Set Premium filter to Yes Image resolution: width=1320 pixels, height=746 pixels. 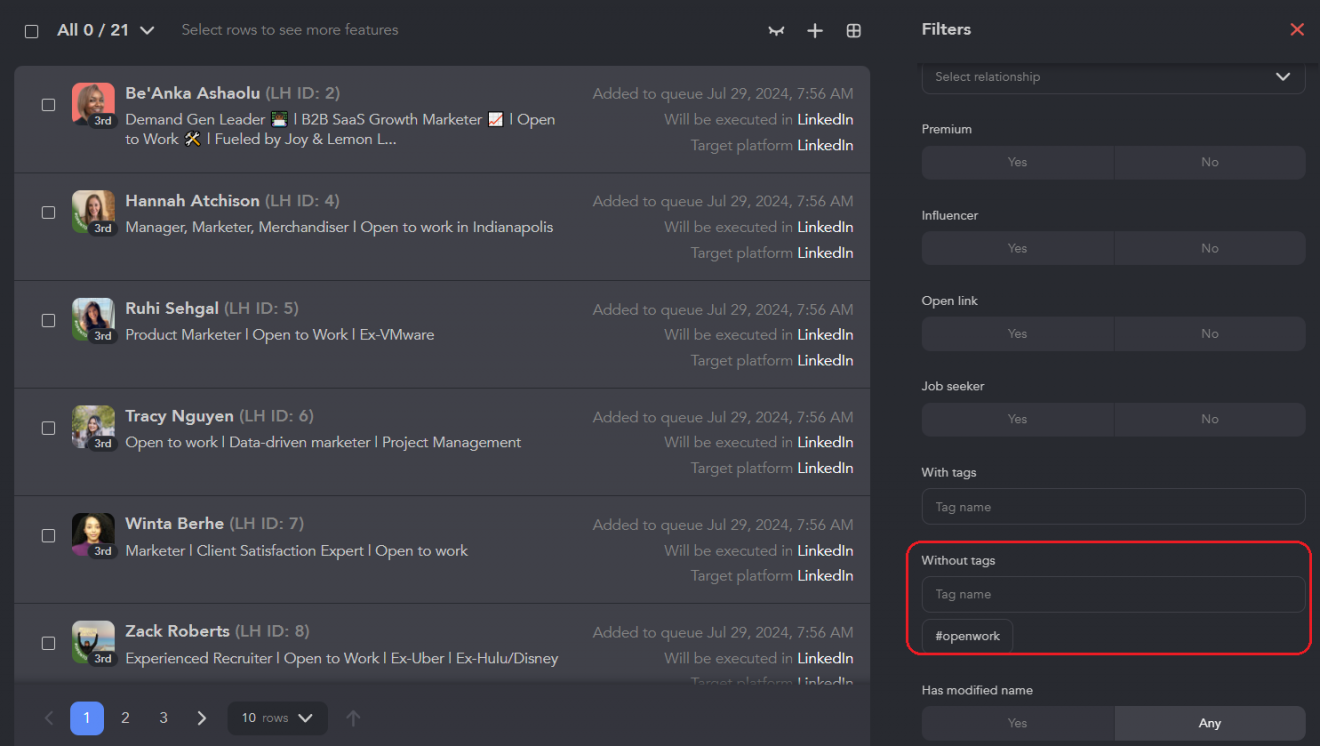[1017, 162]
